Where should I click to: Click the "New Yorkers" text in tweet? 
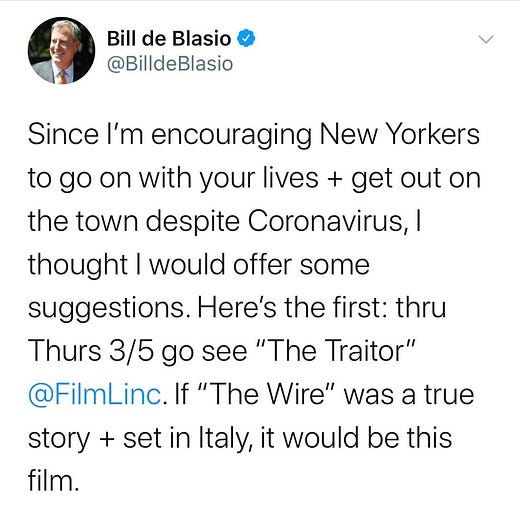click(x=400, y=134)
